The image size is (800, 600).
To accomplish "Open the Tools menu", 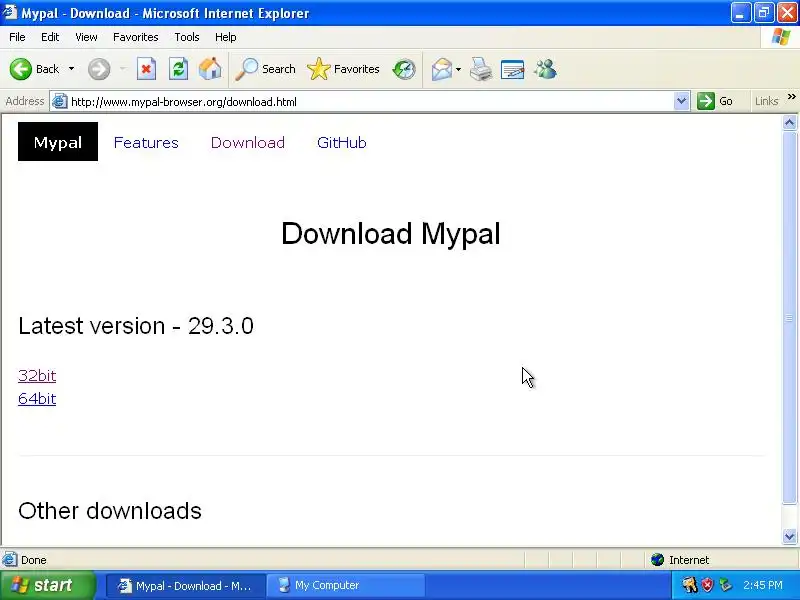I will [x=187, y=37].
